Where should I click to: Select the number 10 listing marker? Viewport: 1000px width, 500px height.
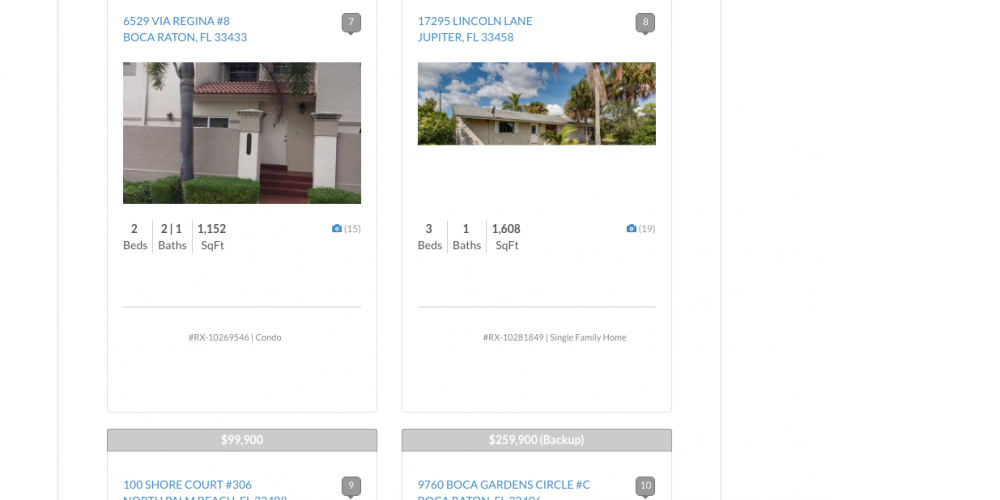coord(645,486)
